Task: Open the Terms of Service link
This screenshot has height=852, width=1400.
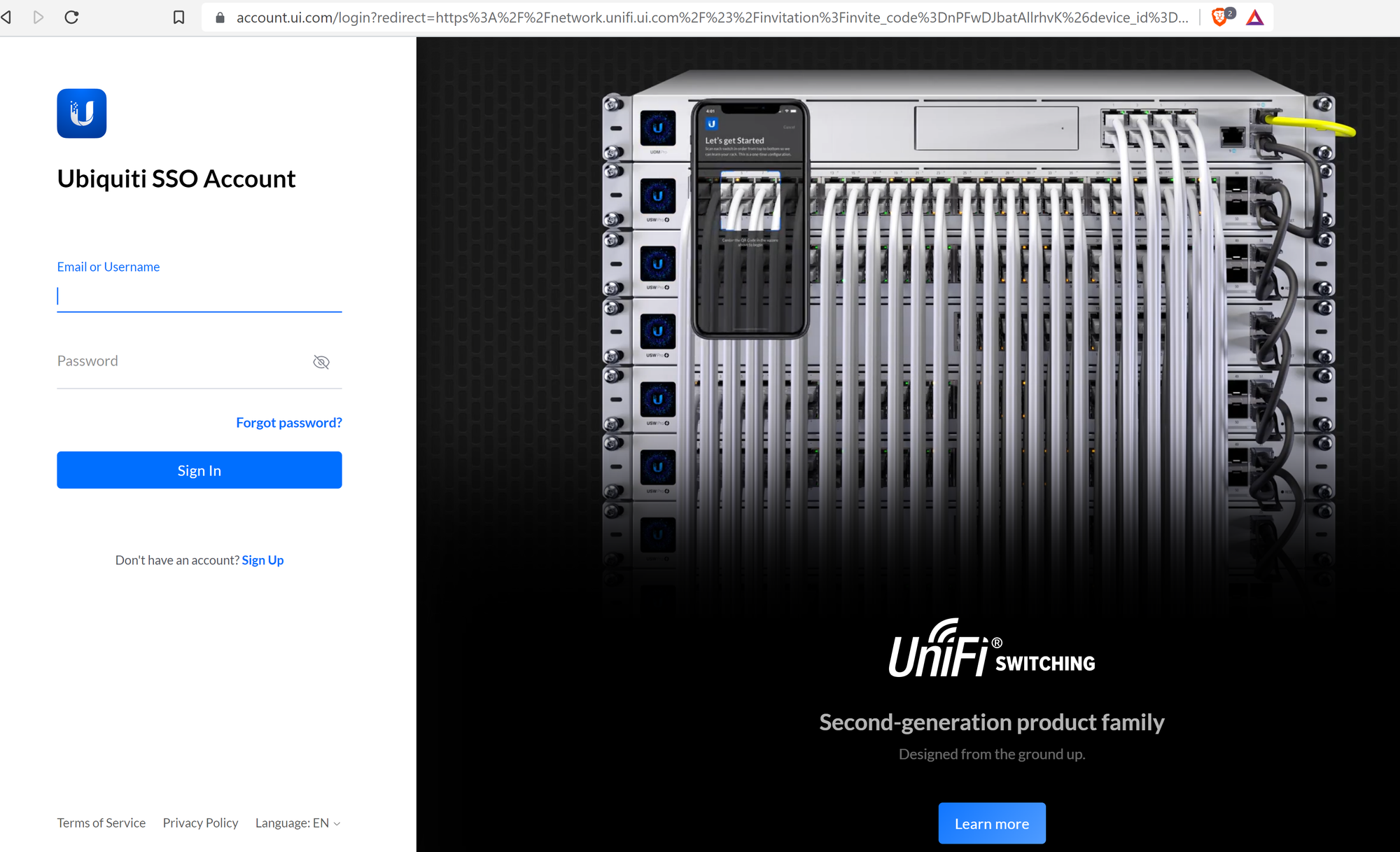Action: click(x=101, y=823)
